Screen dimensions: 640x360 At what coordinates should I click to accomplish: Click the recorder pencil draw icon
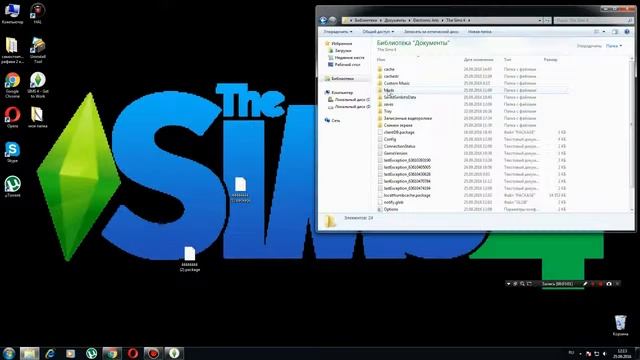tap(585, 284)
